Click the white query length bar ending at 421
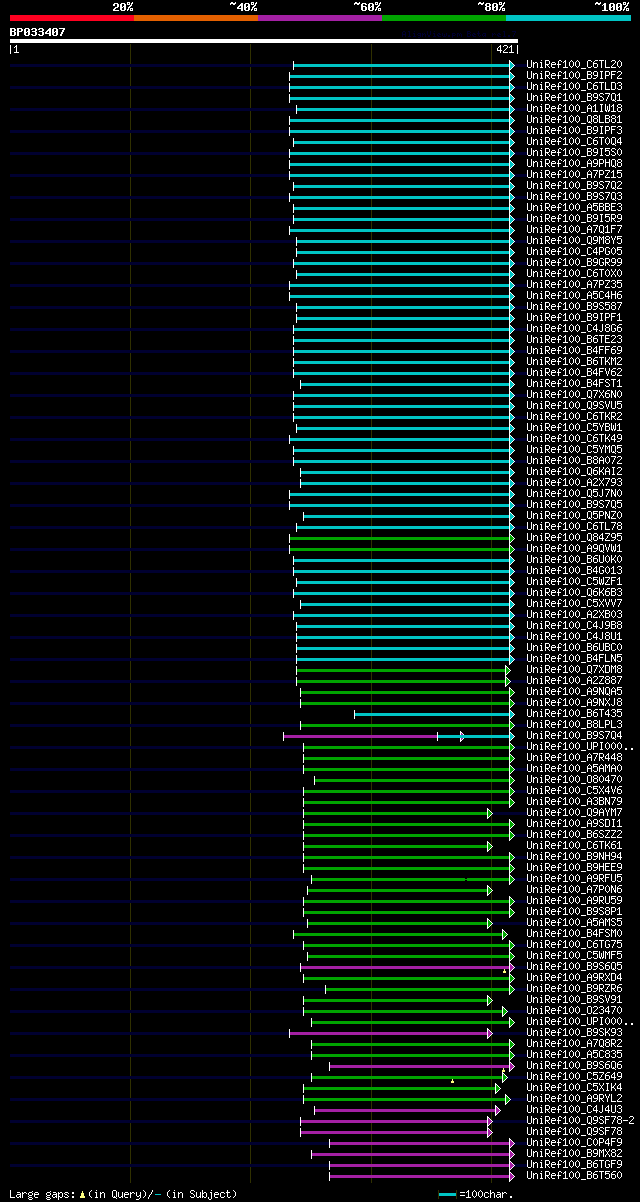Screen dimensions: 640x1202 click(263, 41)
